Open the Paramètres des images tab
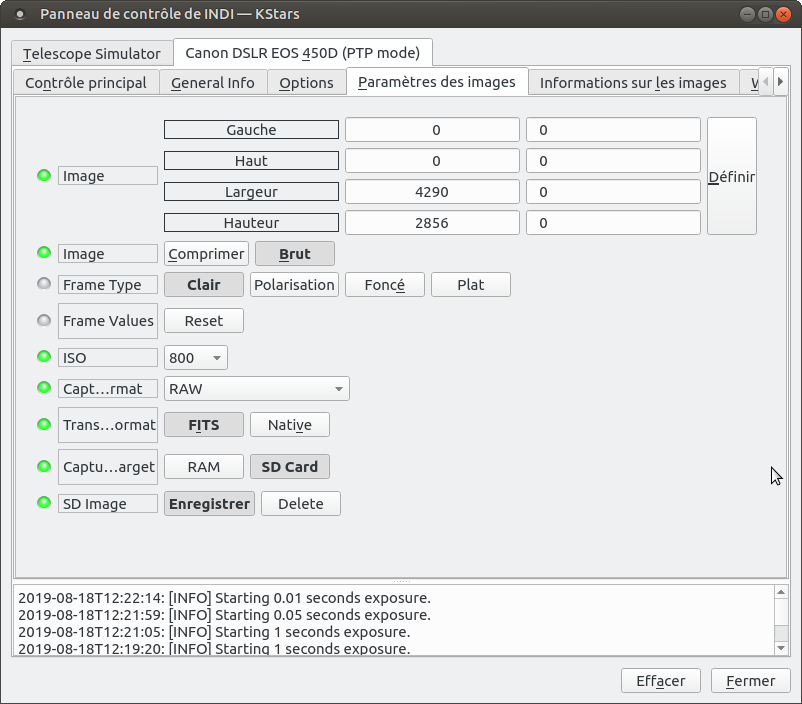Image resolution: width=802 pixels, height=704 pixels. [x=437, y=81]
